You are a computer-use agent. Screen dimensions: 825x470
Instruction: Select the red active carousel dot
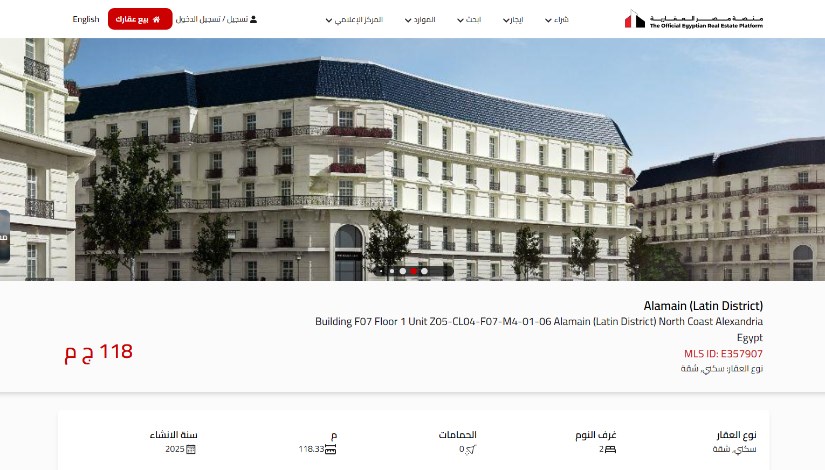click(414, 272)
